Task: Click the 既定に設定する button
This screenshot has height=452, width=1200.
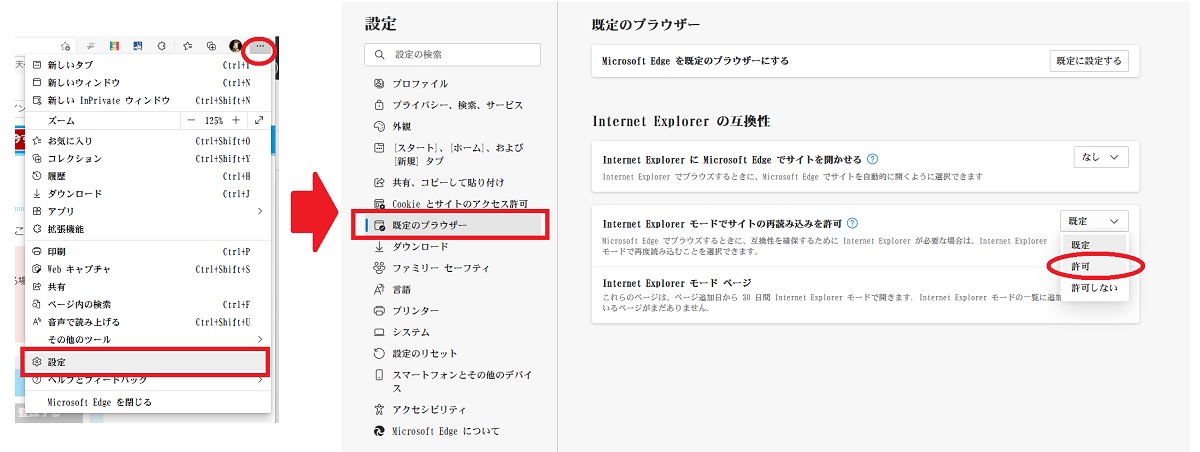Action: [1089, 61]
